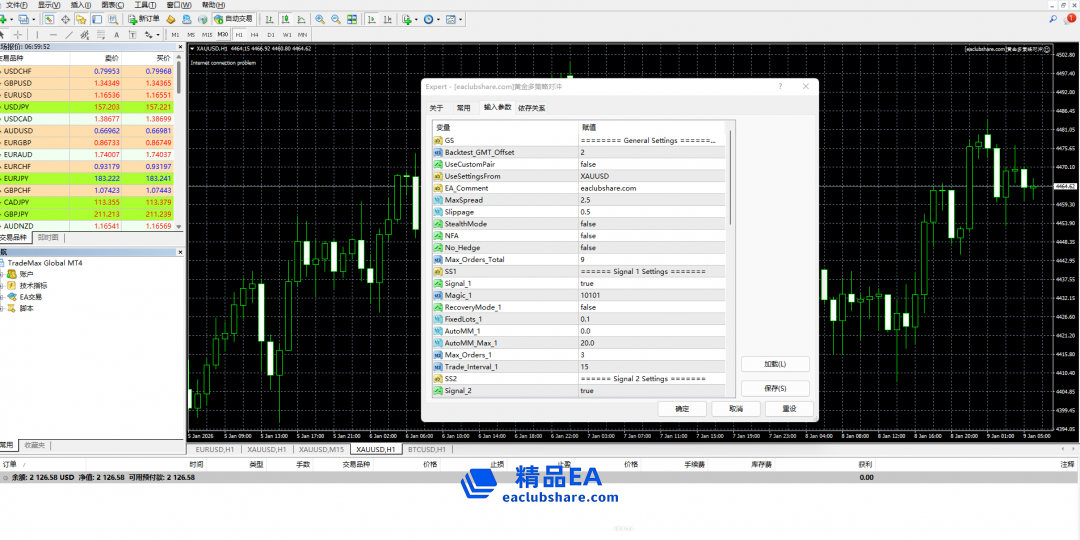Open the 工具(T) menu
Viewport: 1080px width, 540px height.
point(145,5)
